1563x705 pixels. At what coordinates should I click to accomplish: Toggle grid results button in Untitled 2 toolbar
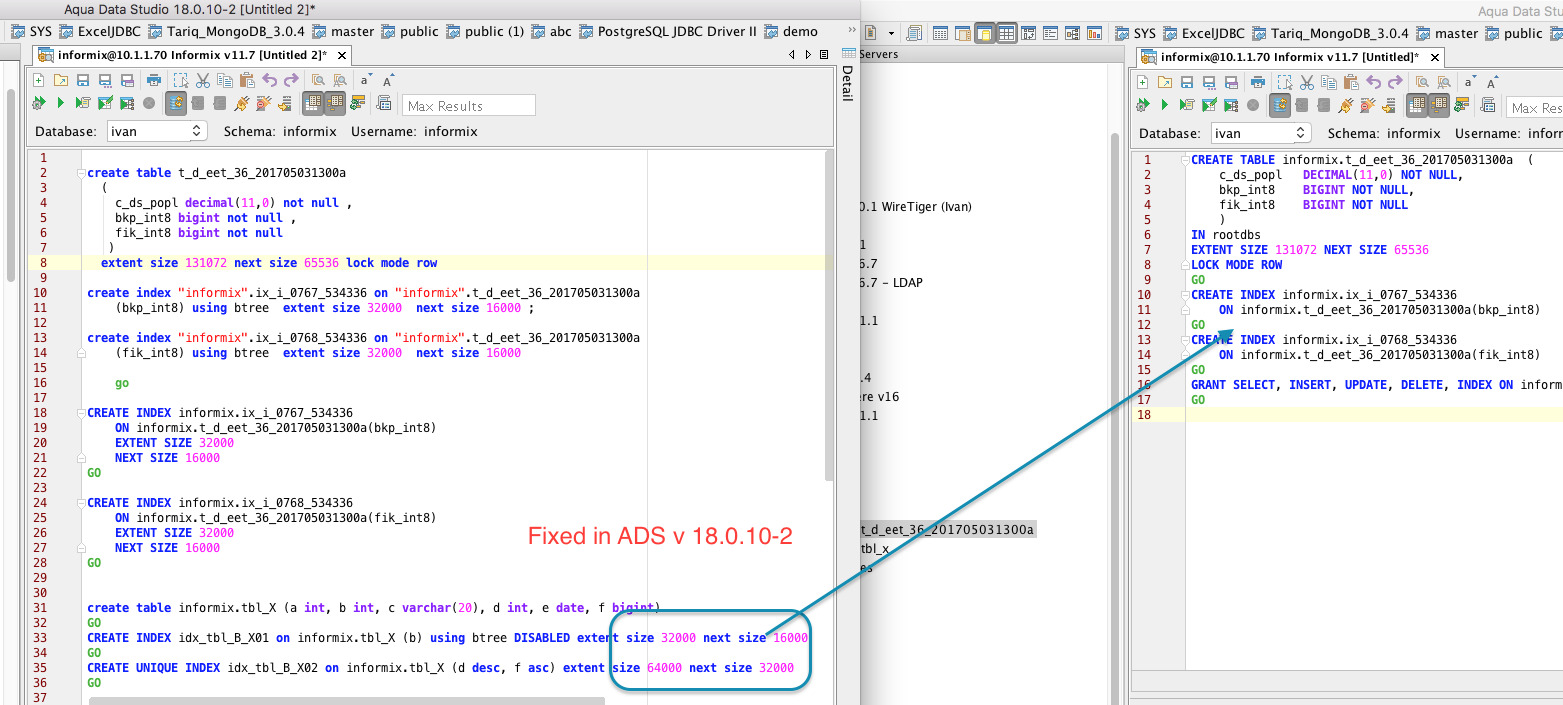tap(313, 103)
